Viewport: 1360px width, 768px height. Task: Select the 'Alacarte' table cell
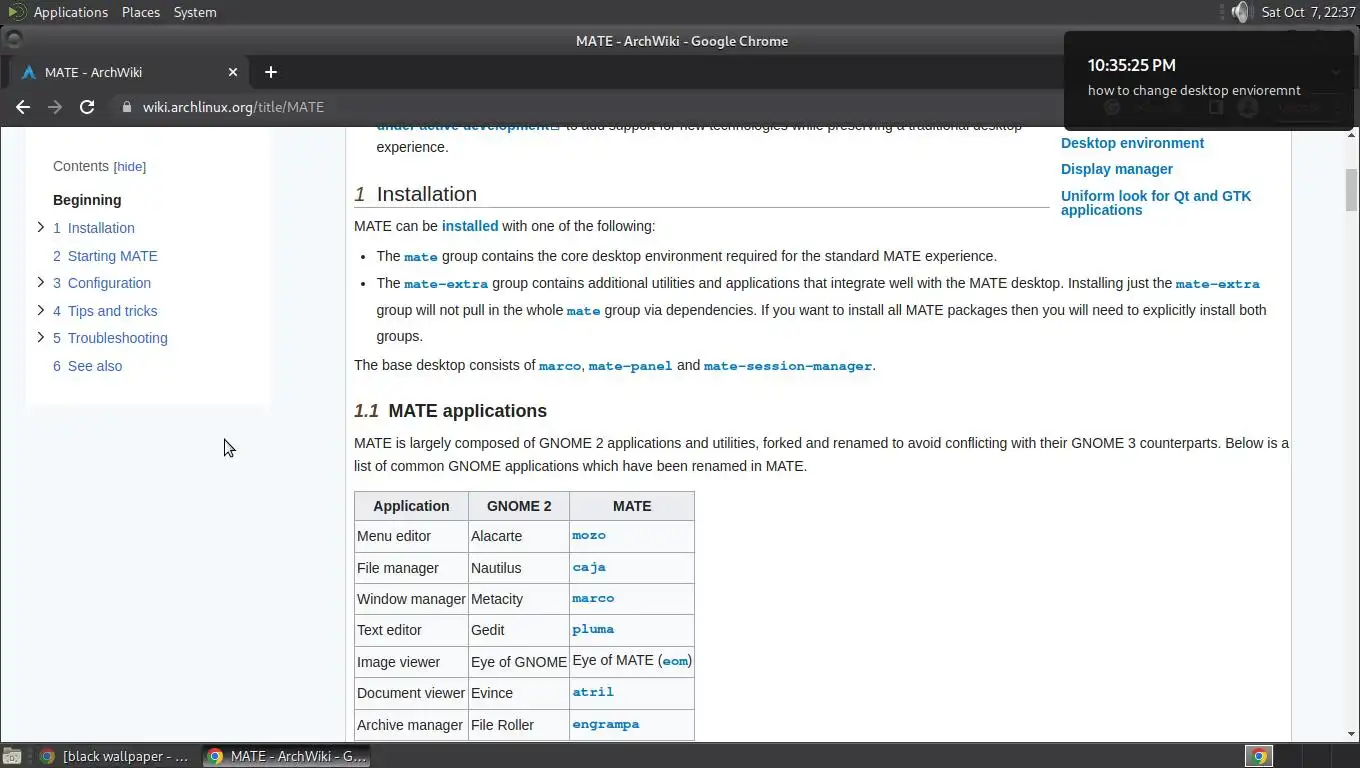click(x=518, y=536)
